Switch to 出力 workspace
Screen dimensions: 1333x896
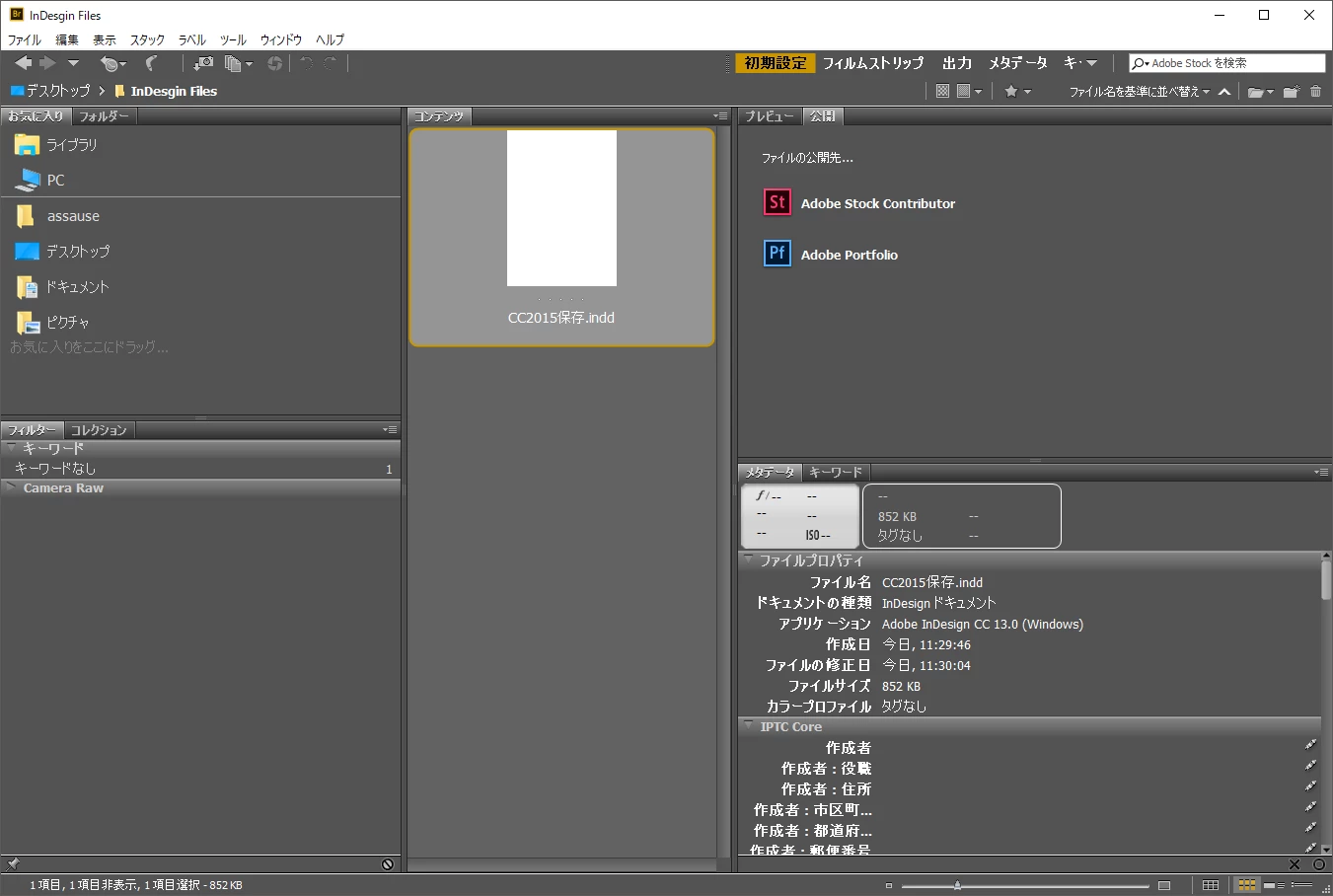[x=957, y=63]
